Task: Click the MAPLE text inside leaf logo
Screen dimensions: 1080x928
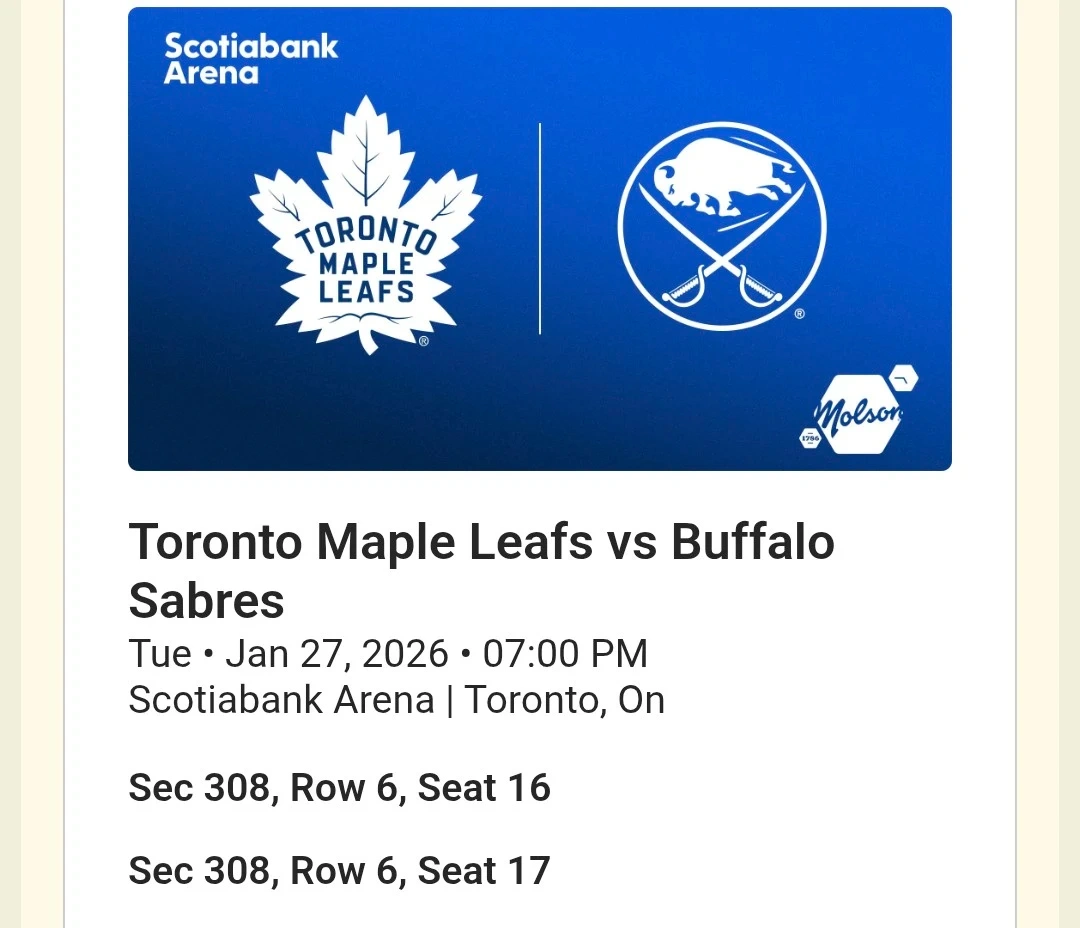Action: coord(366,265)
